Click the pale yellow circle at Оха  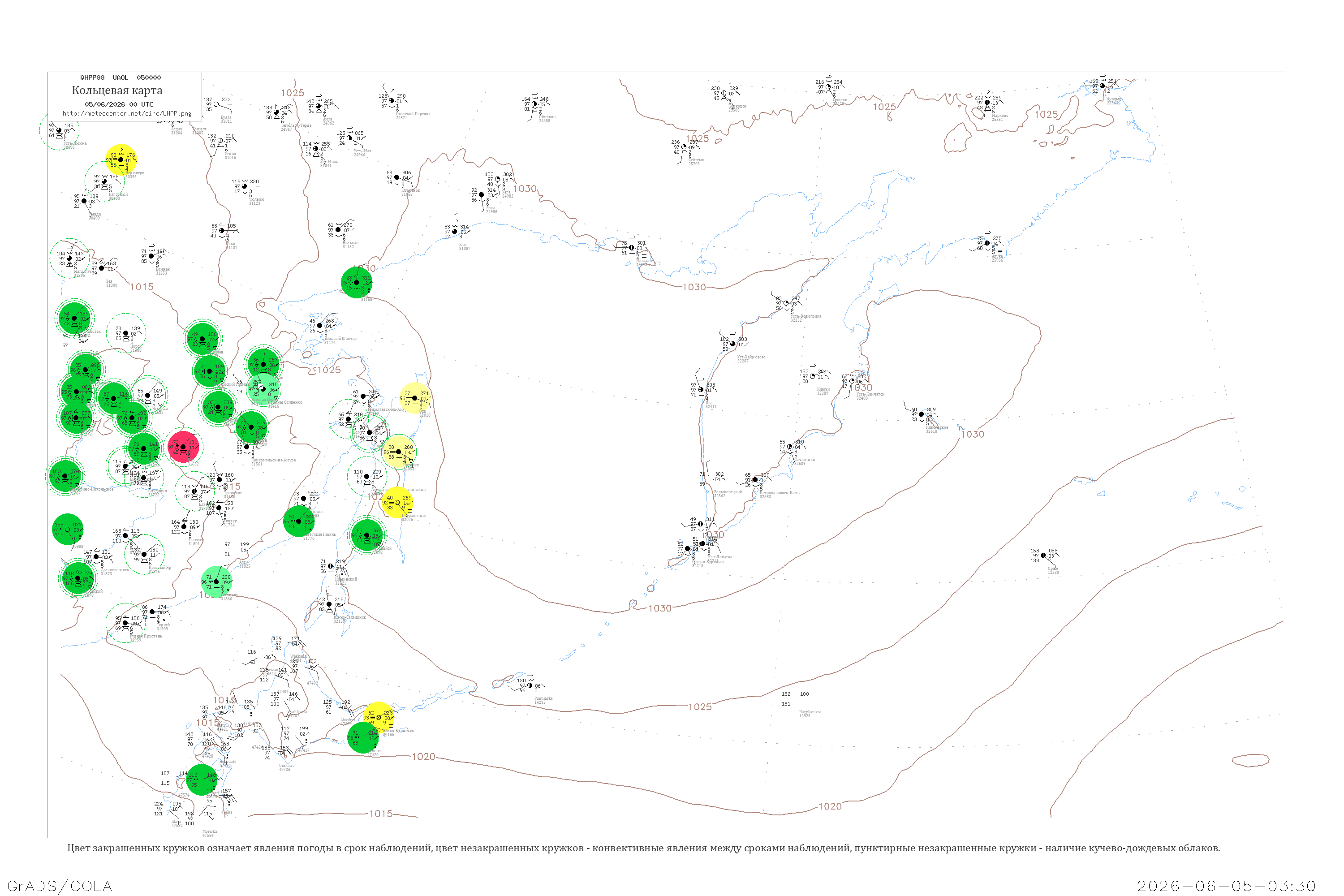(x=415, y=398)
